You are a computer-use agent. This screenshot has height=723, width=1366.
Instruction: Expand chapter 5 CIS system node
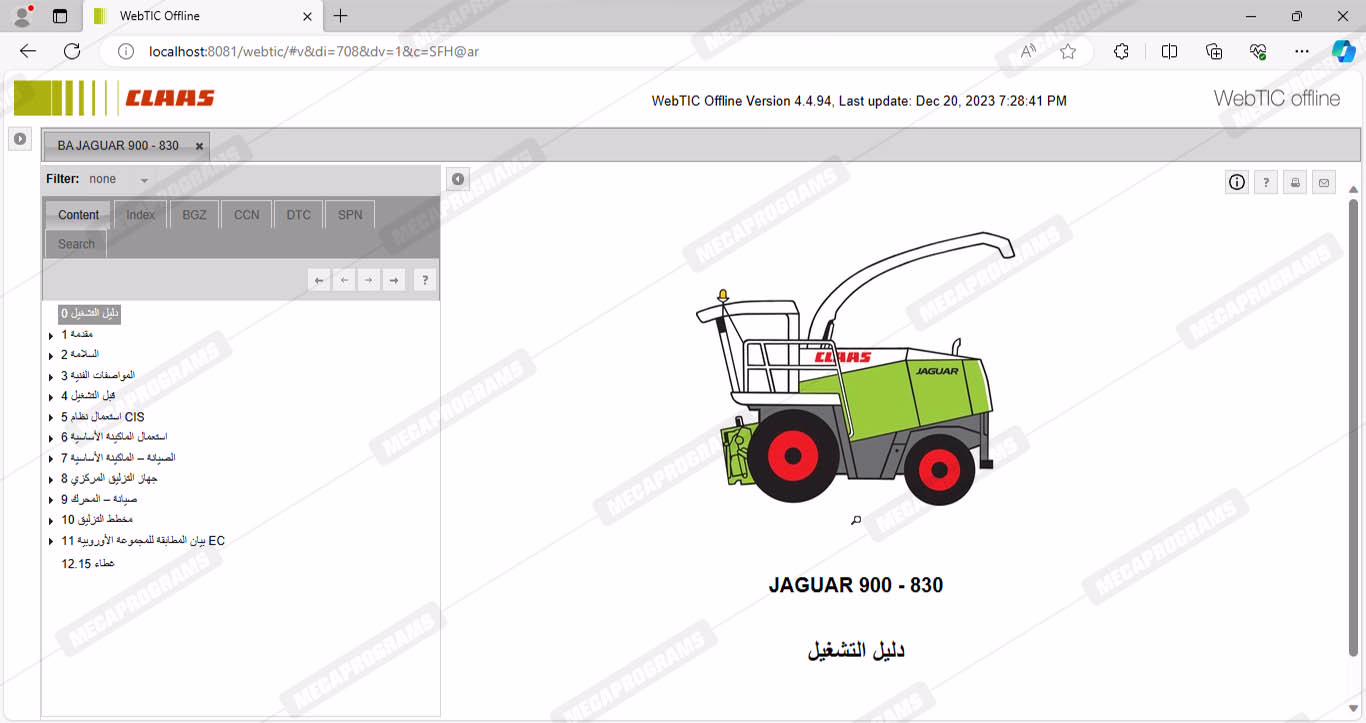tap(51, 417)
